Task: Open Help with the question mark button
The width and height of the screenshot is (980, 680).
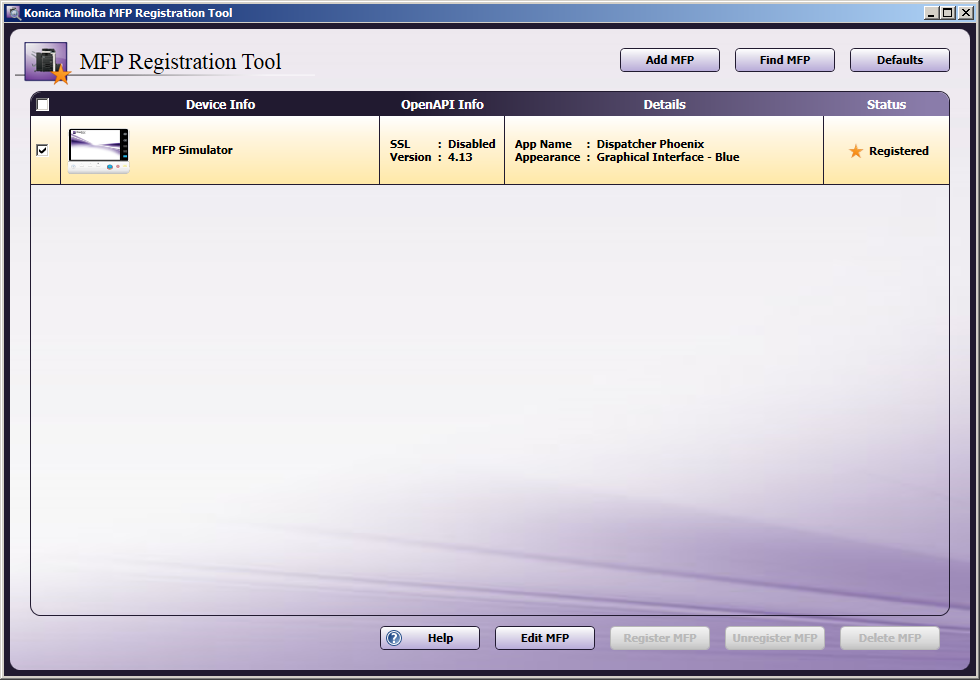Action: [429, 638]
